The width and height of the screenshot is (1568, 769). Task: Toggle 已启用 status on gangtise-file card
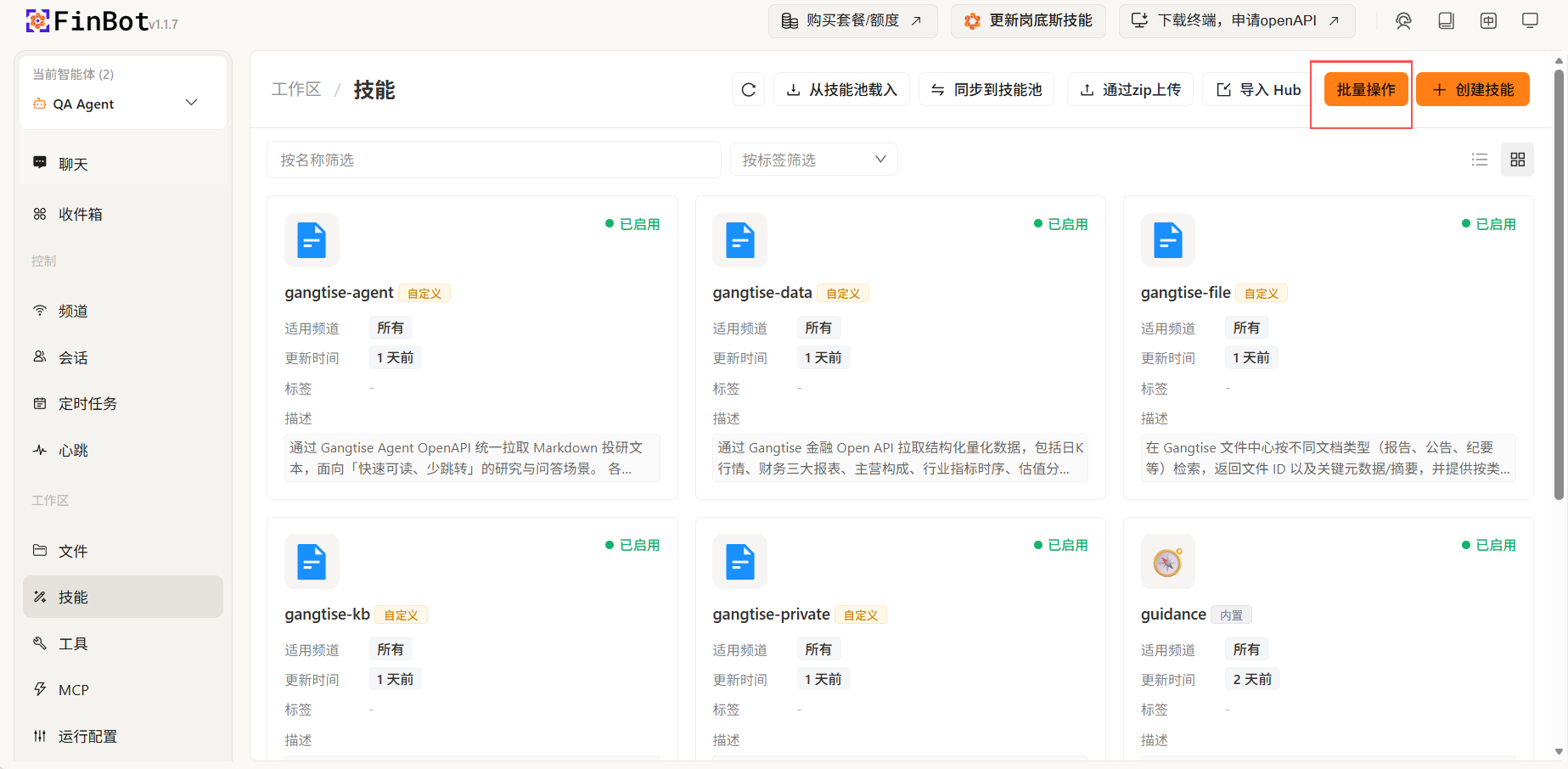pos(1488,224)
